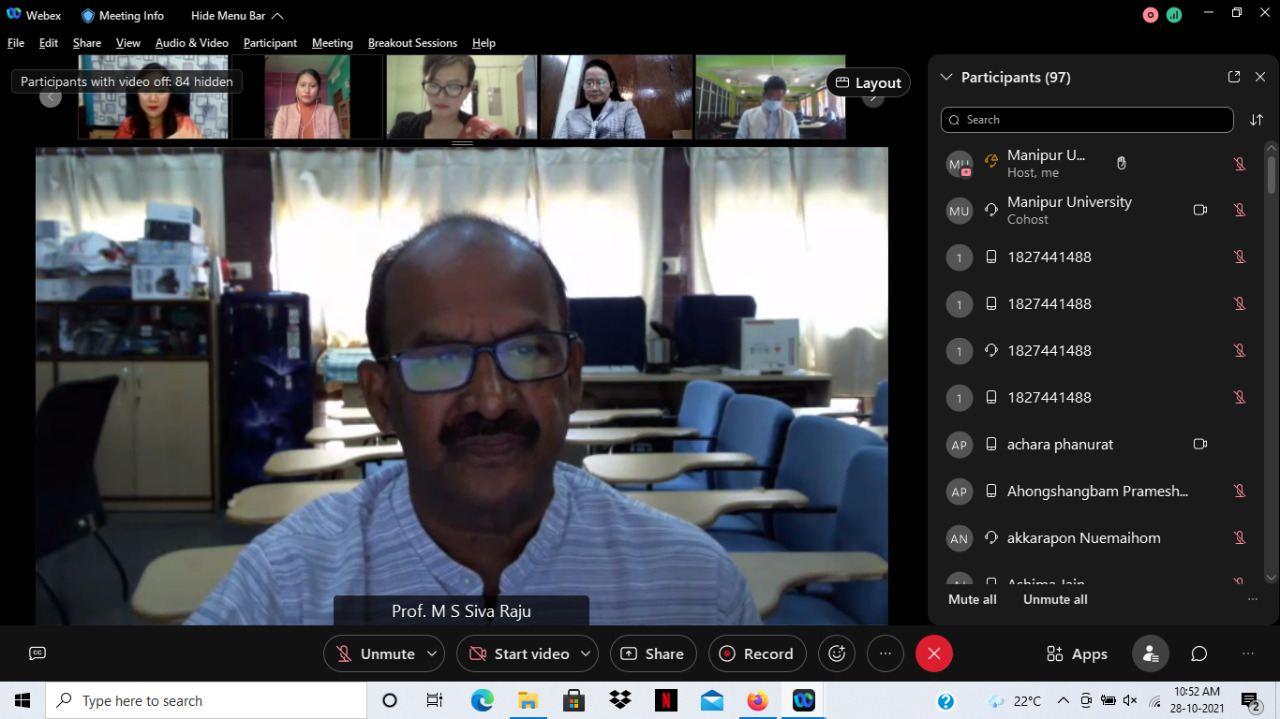
Task: Show previous video thumbnails with left arrow
Action: click(50, 97)
